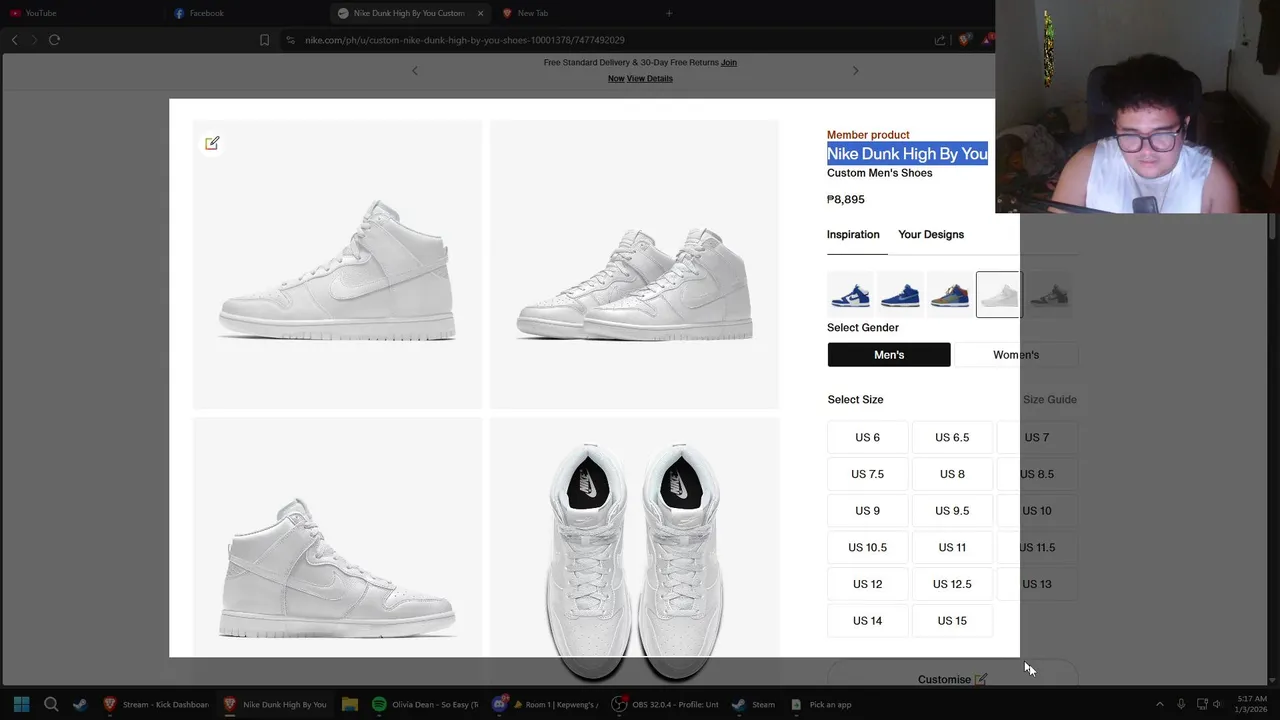Select the all-white dunk inspiration swatch
Image resolution: width=1280 pixels, height=720 pixels.
pyautogui.click(x=999, y=295)
